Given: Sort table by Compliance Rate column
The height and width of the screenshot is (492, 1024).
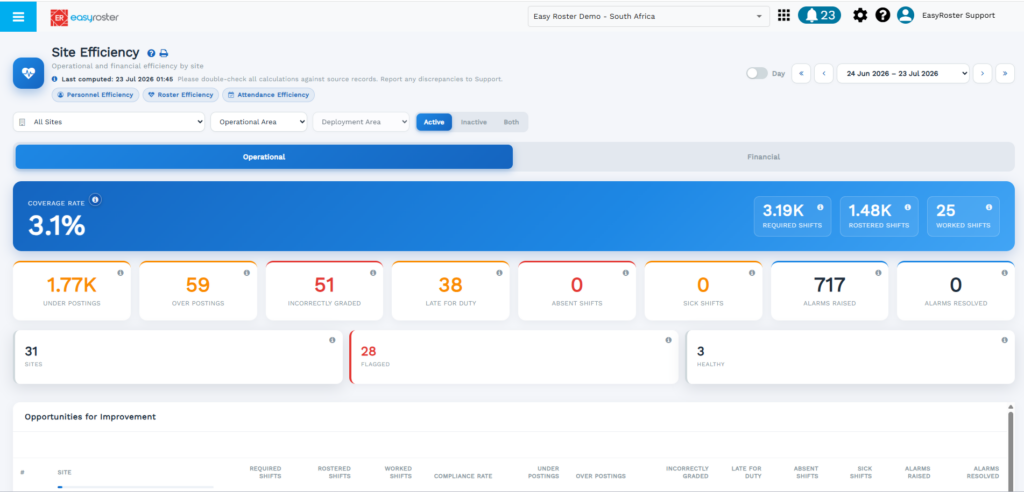Looking at the screenshot, I should coord(463,476).
